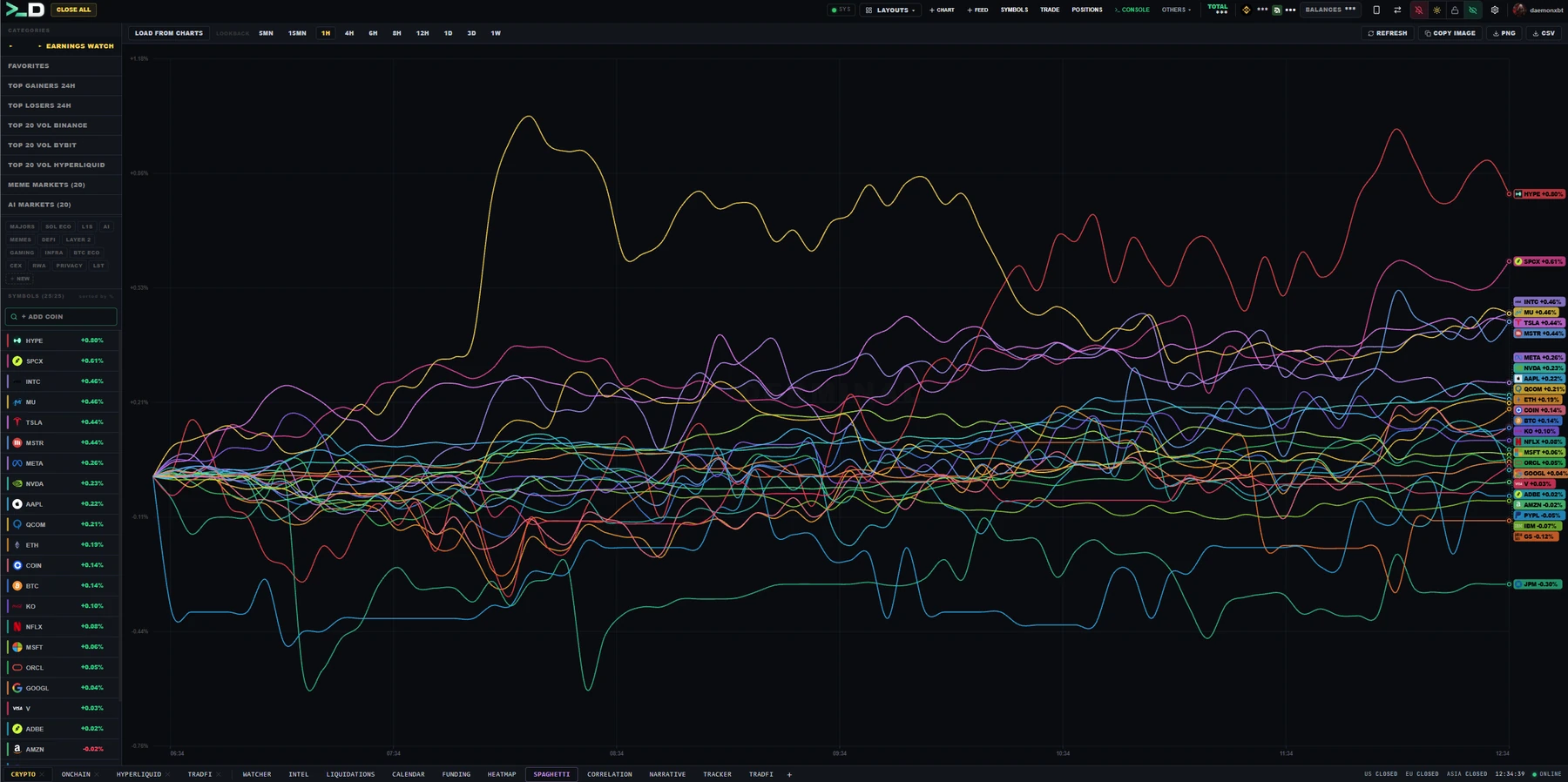Select the 1W lookback interval
This screenshot has width=1568, height=782.
496,33
